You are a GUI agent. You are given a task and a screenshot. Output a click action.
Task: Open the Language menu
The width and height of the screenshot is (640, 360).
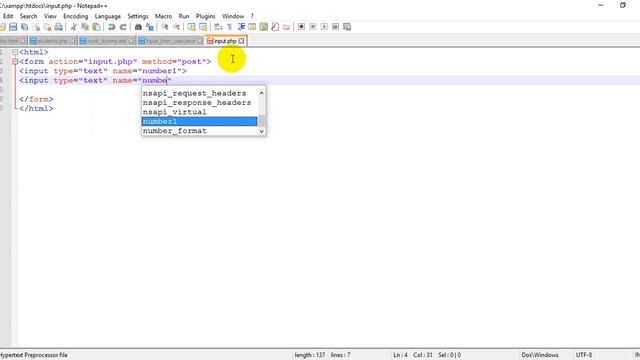(x=108, y=16)
